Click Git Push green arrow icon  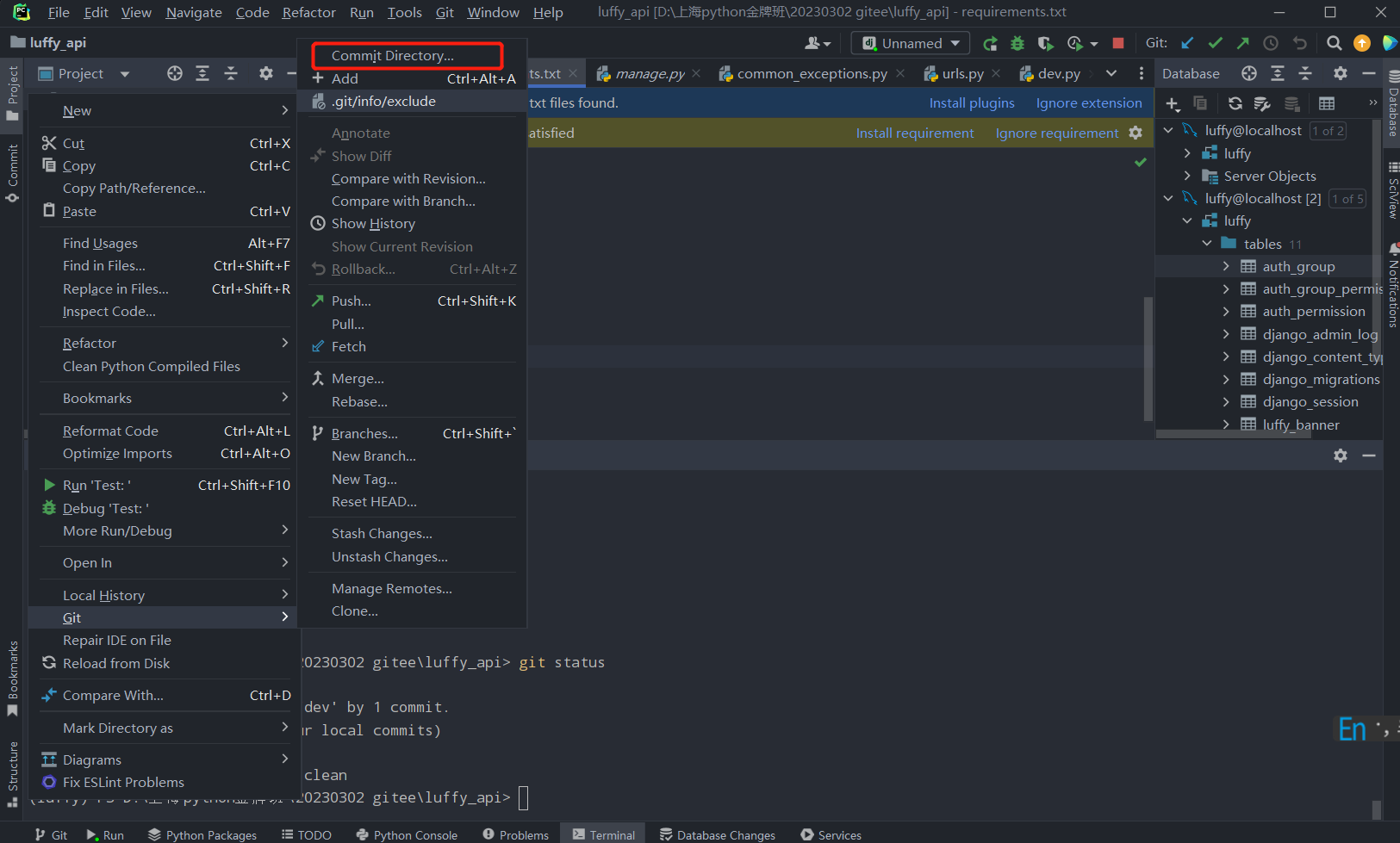click(x=1242, y=43)
